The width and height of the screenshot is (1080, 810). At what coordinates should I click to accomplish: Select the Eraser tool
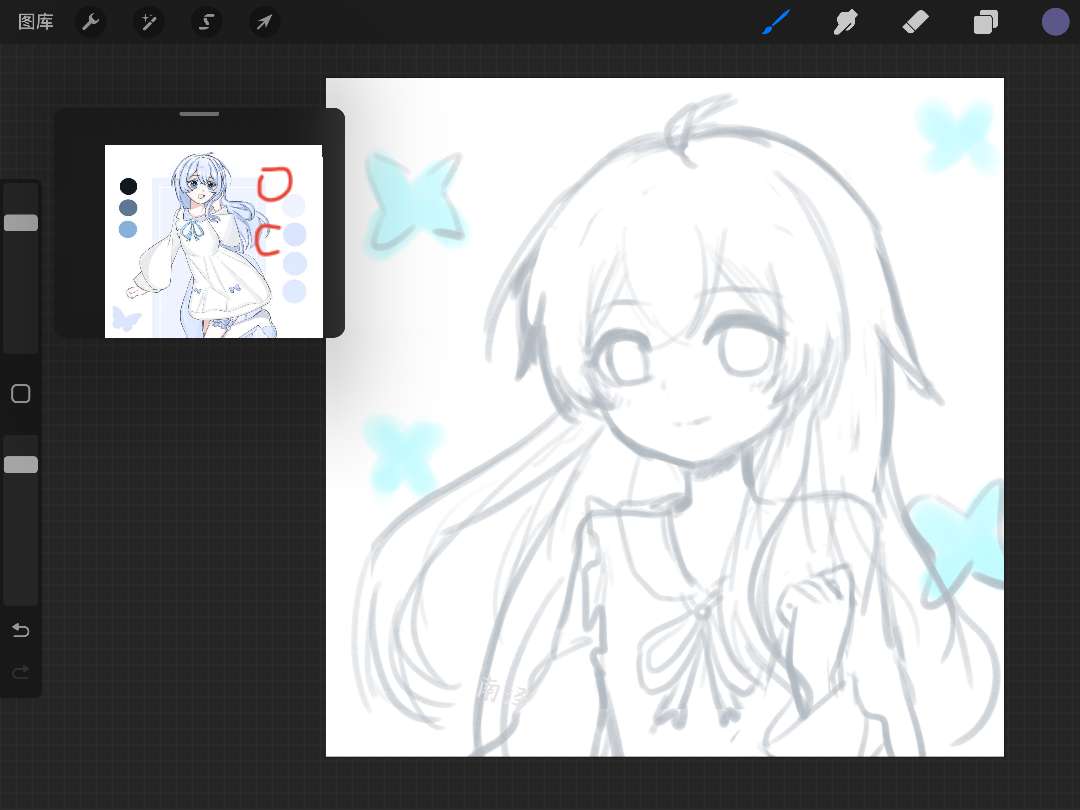(915, 22)
